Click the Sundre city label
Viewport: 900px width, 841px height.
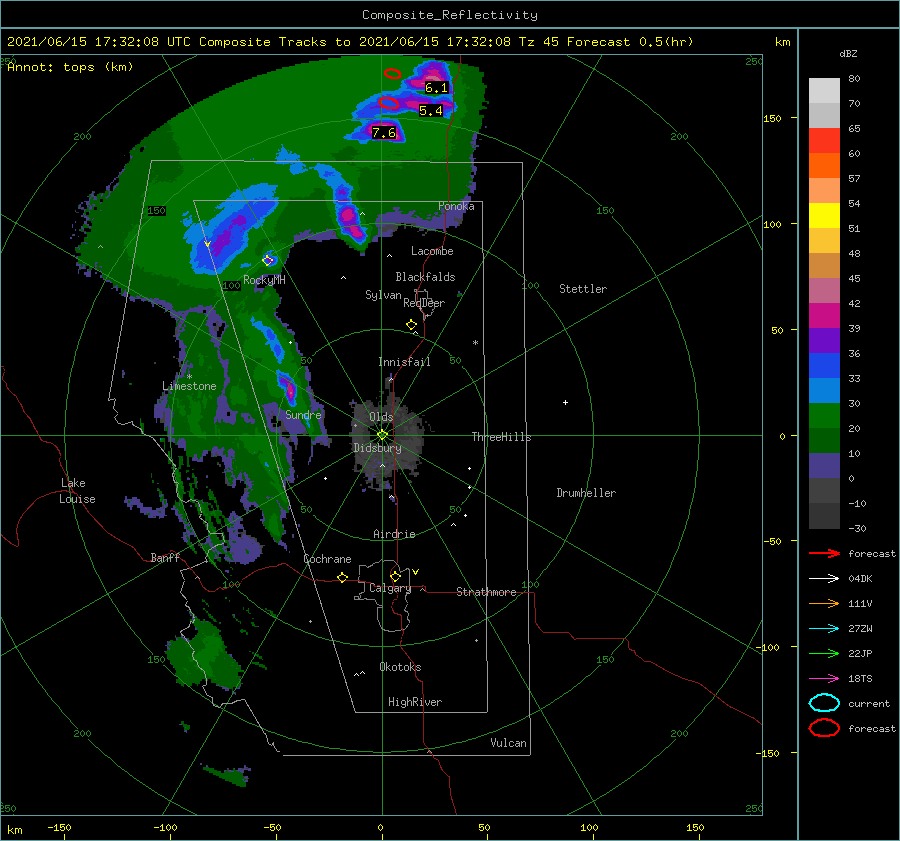(x=303, y=414)
